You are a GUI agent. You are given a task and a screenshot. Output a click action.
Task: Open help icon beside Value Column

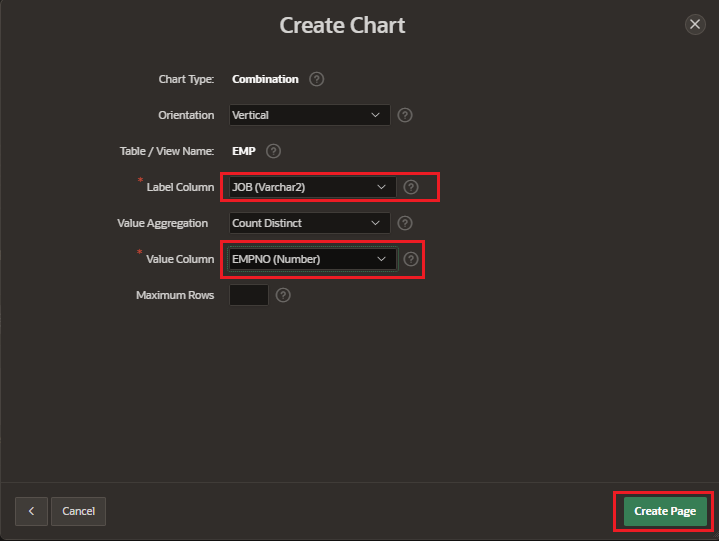click(x=411, y=259)
